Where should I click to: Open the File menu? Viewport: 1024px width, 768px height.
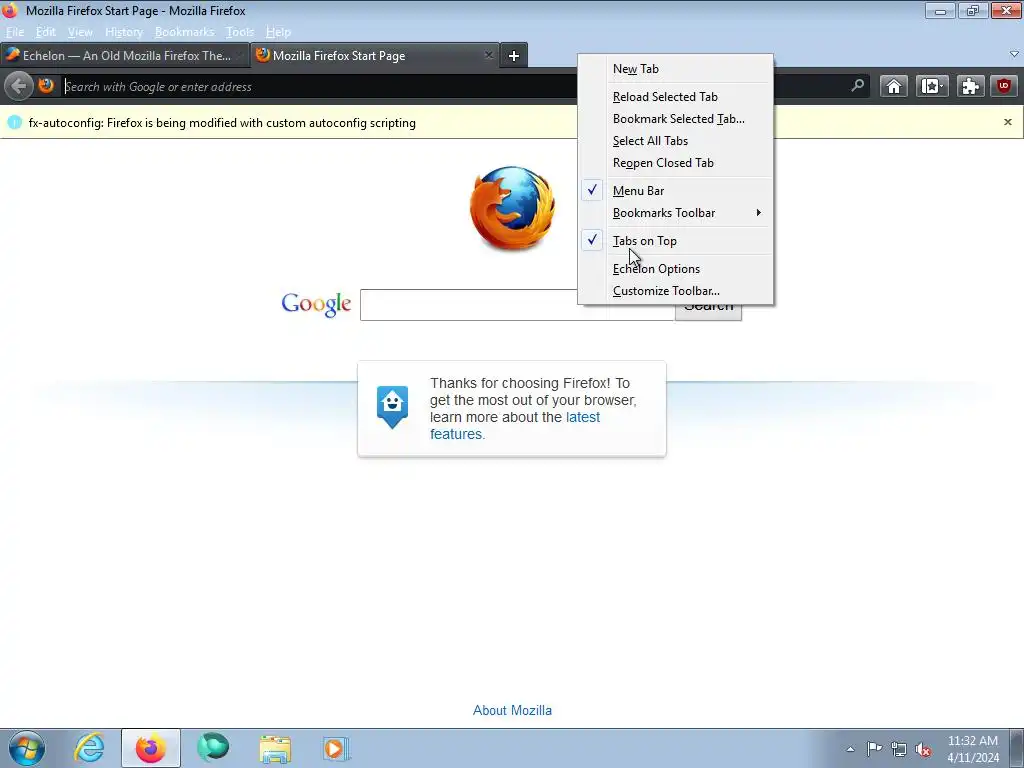14,32
